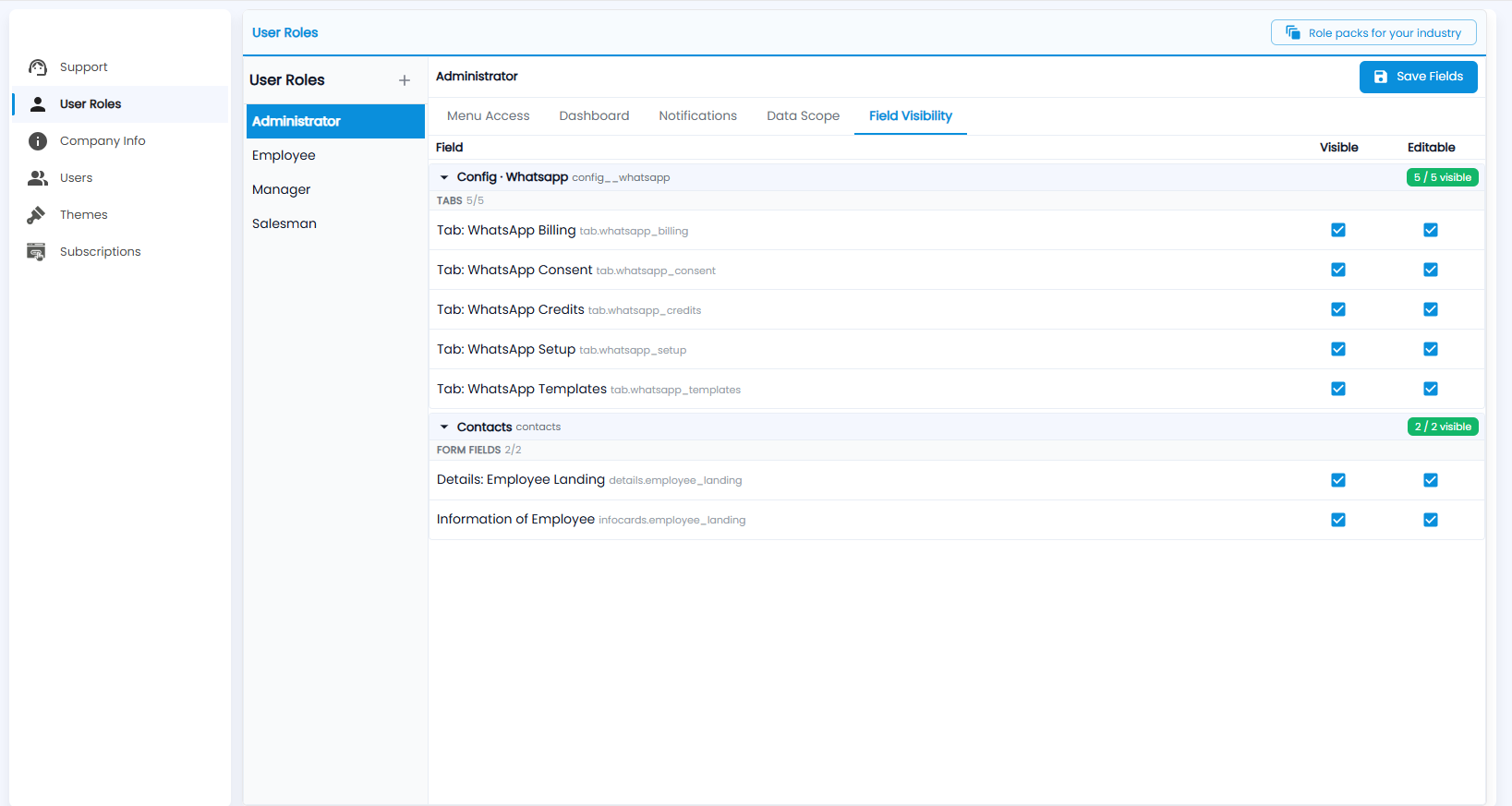Select the Field Visibility tab

click(x=911, y=116)
